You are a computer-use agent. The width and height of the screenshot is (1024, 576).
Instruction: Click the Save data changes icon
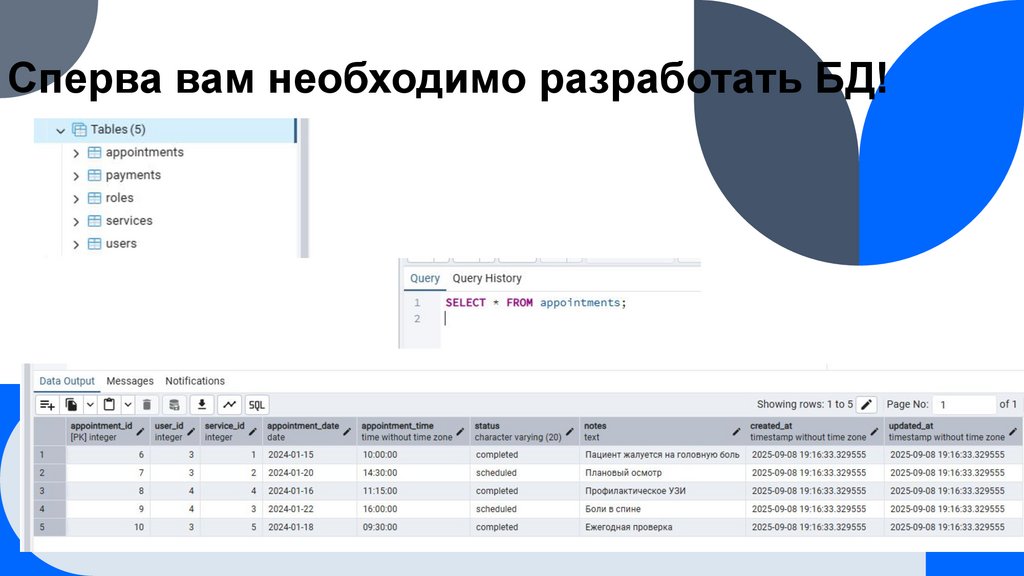point(174,405)
